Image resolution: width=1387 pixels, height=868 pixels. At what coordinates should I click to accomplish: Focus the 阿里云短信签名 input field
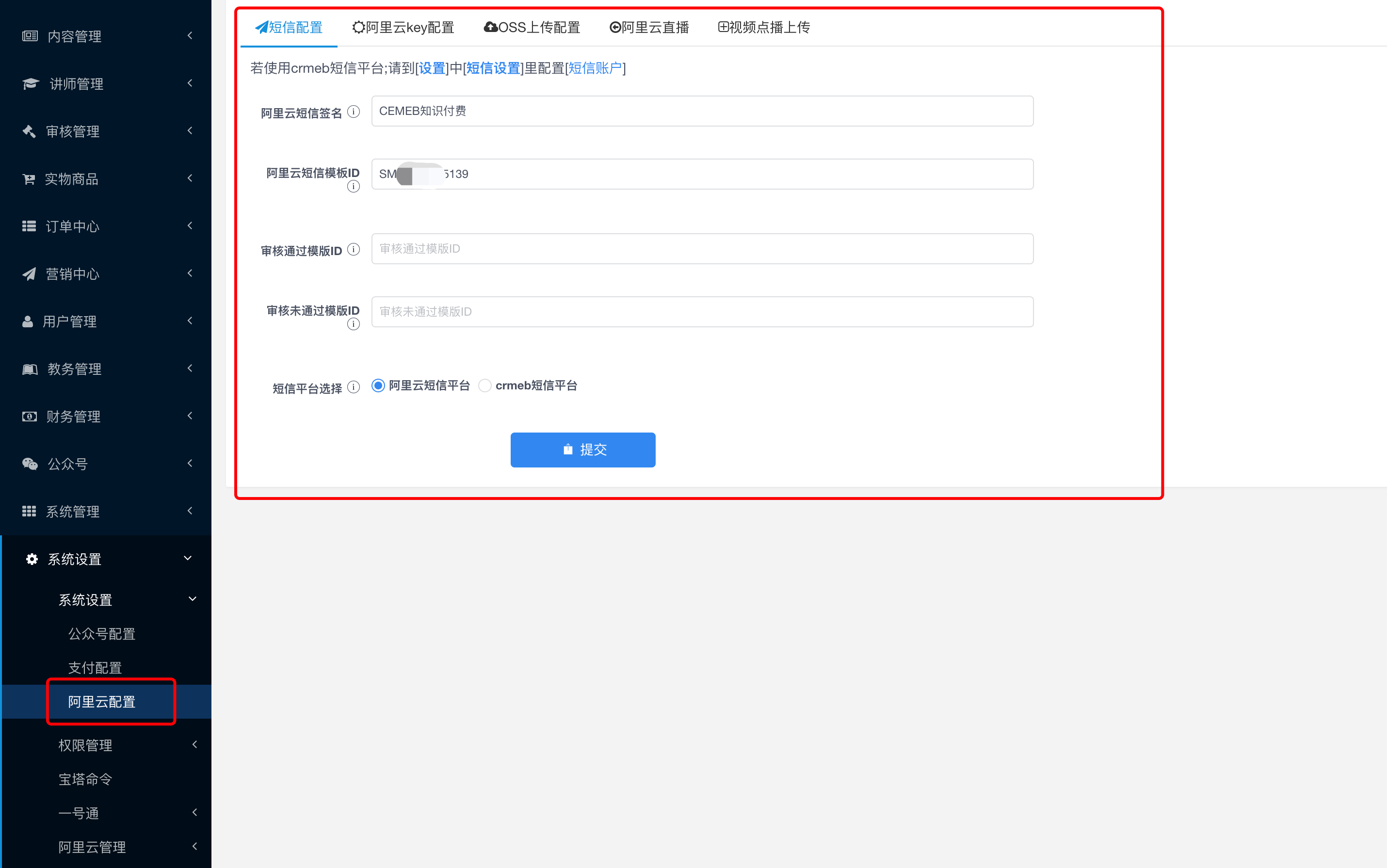702,112
